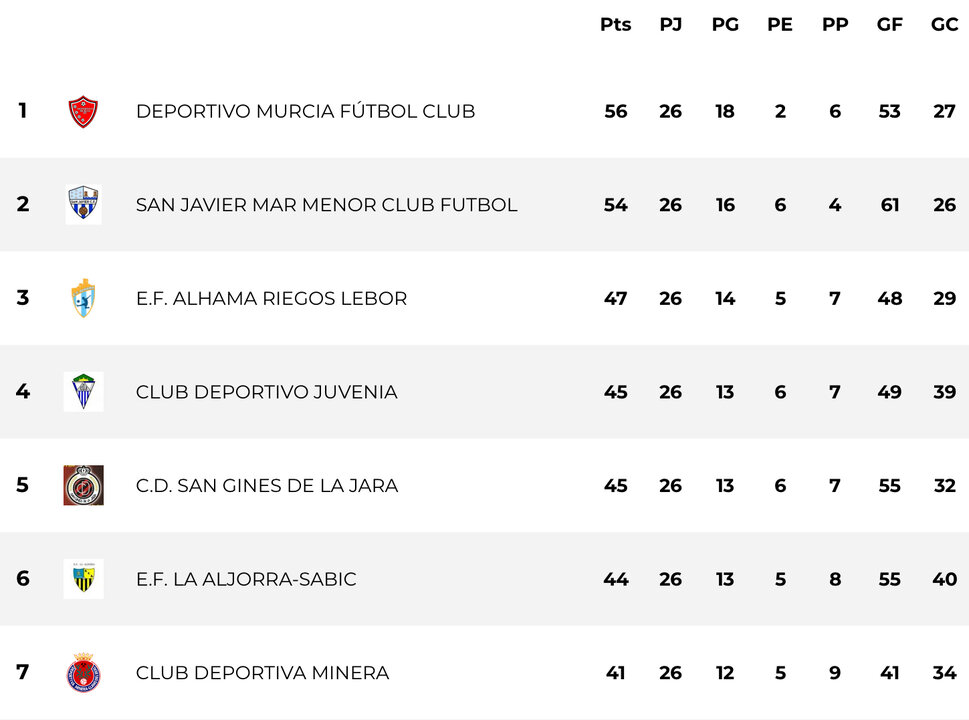Click the E.F. La Aljorra-Sabic crest
The height and width of the screenshot is (720, 969).
pos(83,579)
